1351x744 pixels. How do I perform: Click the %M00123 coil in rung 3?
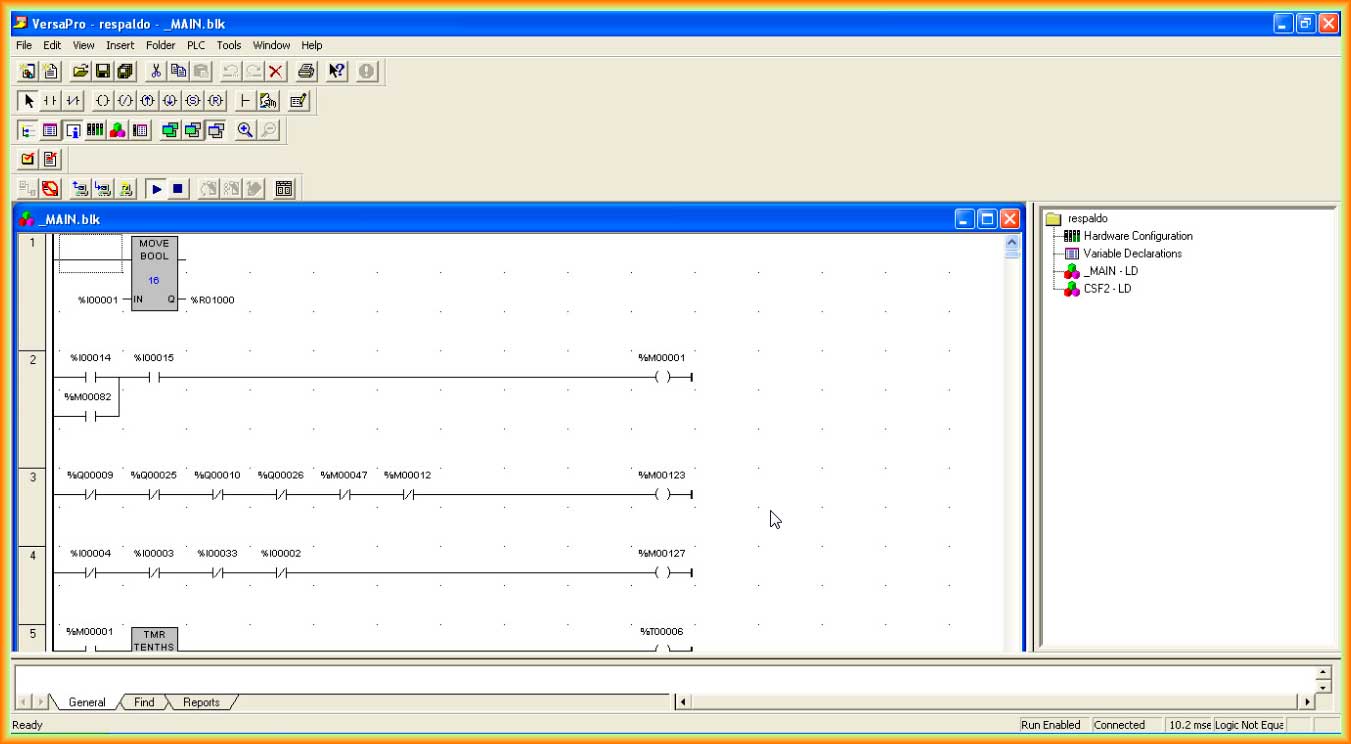(662, 494)
